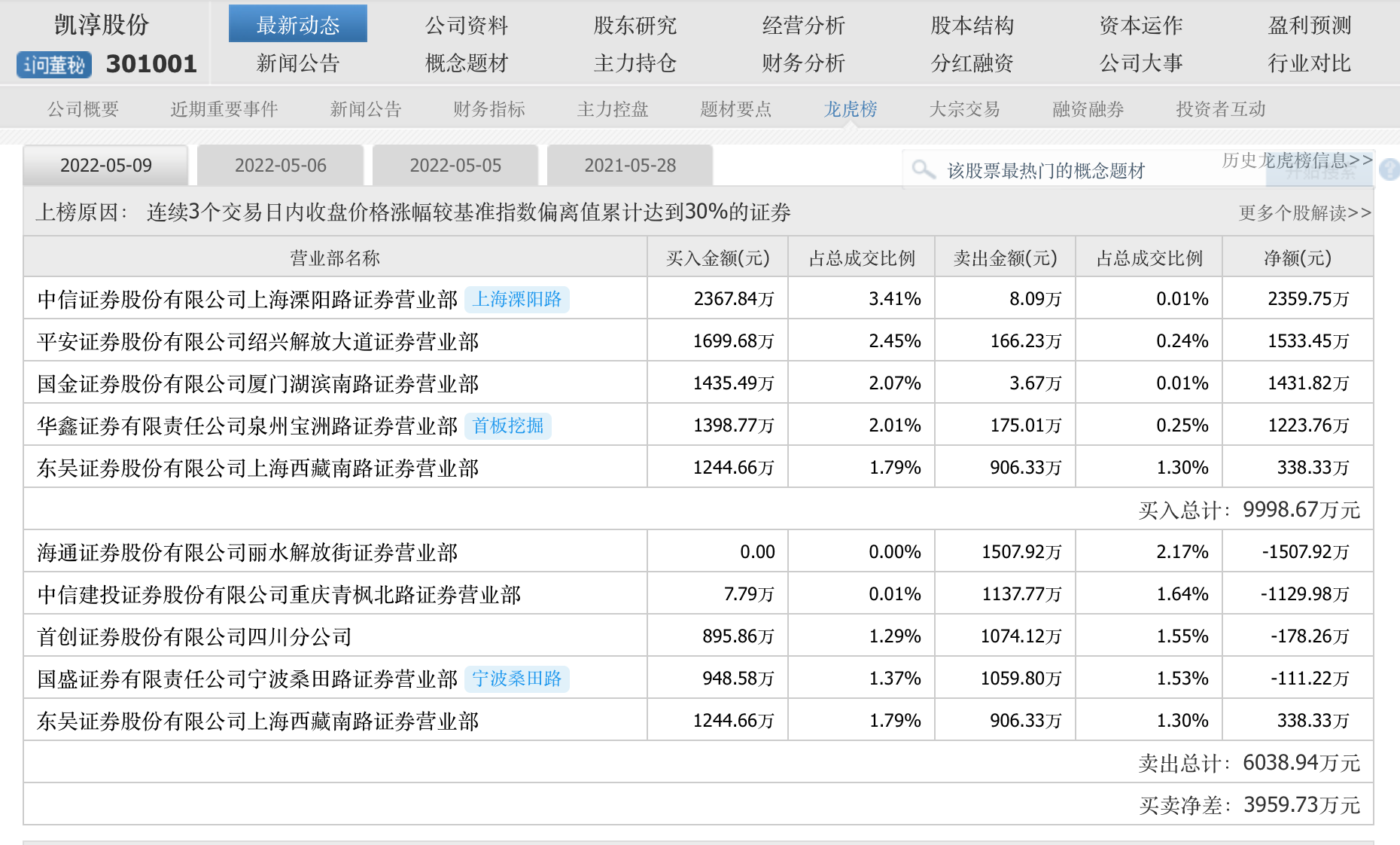The image size is (1400, 845).
Task: Switch to the 2022-05-06 date tab
Action: point(281,166)
